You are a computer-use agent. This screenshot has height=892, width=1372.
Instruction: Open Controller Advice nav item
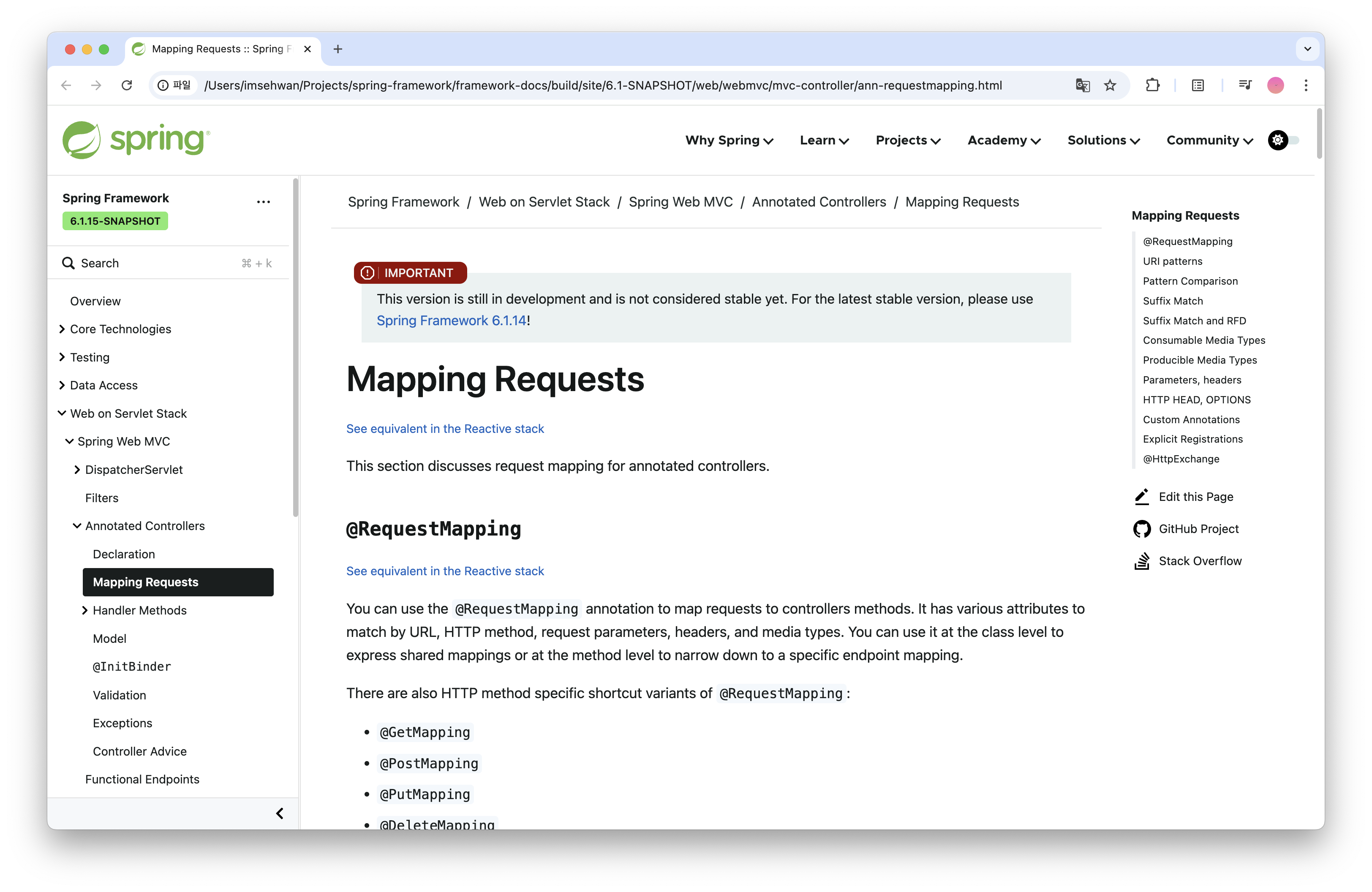click(x=139, y=751)
